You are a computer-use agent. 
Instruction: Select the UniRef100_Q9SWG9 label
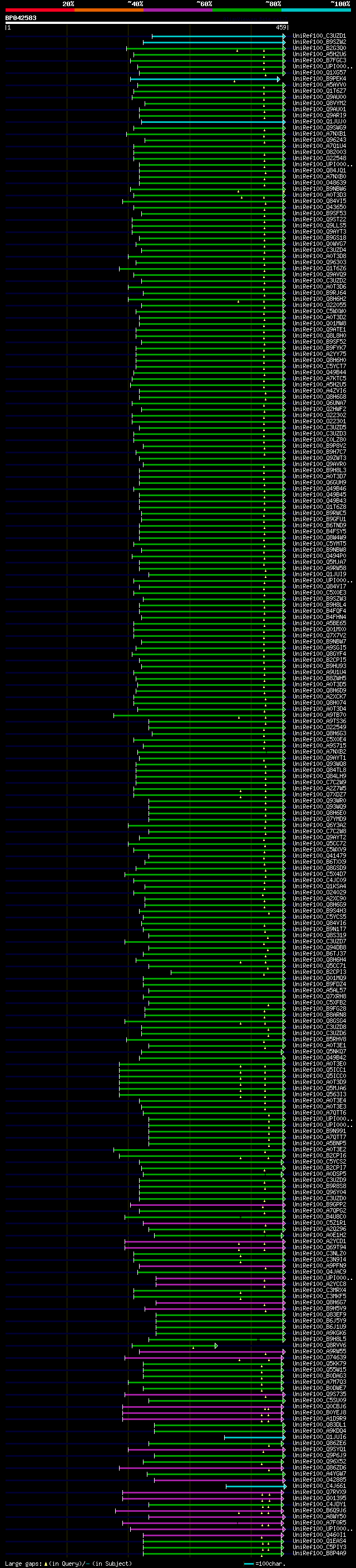point(319,128)
